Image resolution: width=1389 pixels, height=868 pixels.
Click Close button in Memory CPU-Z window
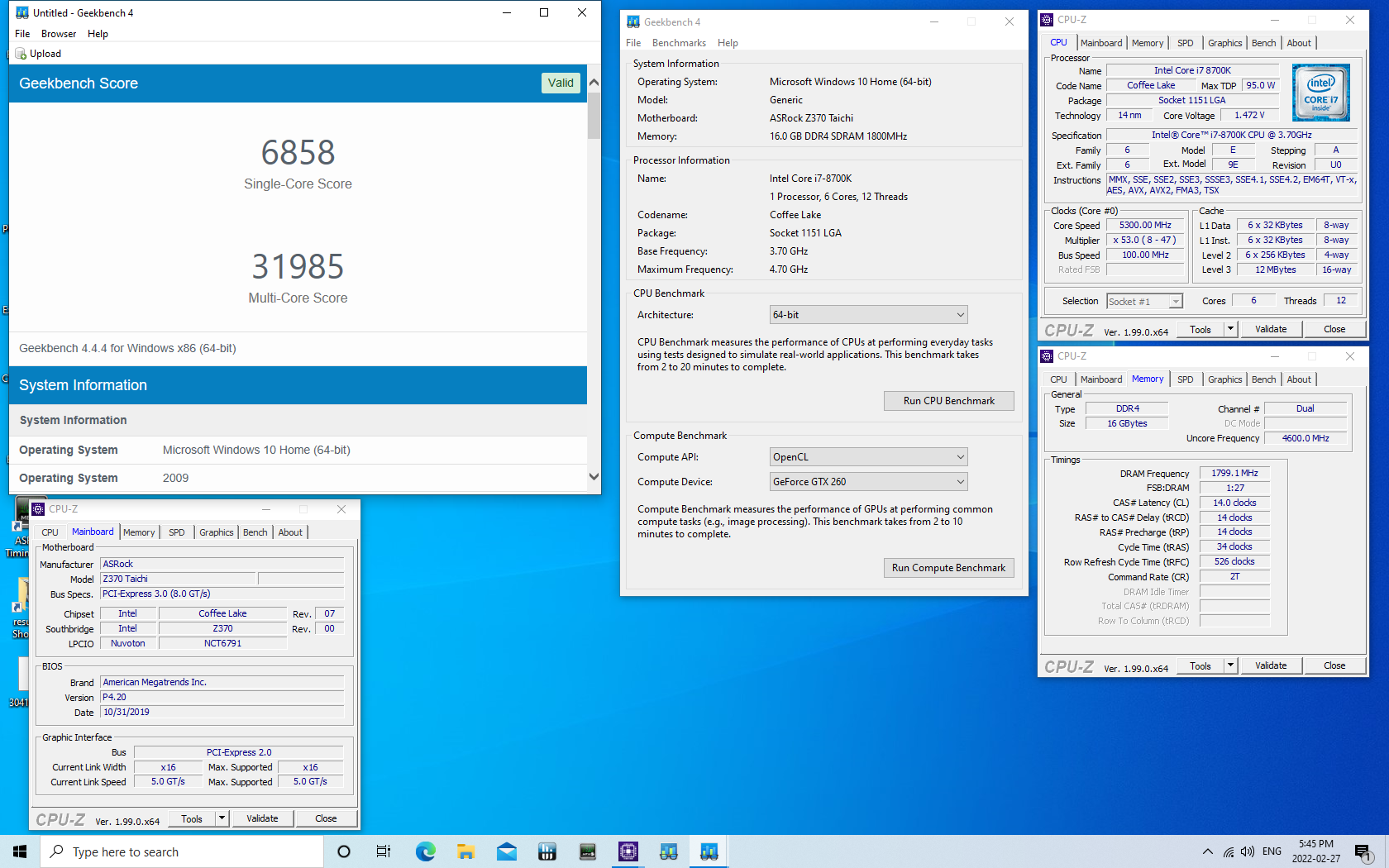(1334, 665)
